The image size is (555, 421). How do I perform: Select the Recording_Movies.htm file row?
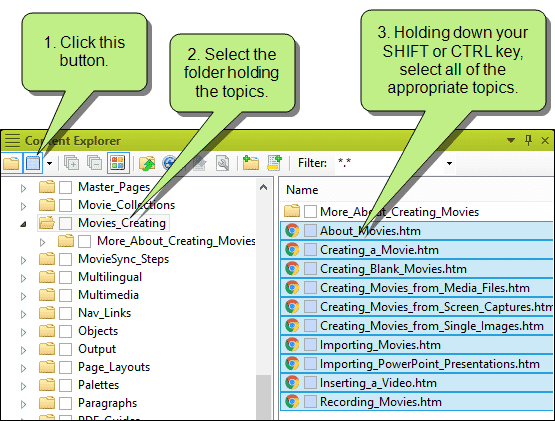pos(417,402)
